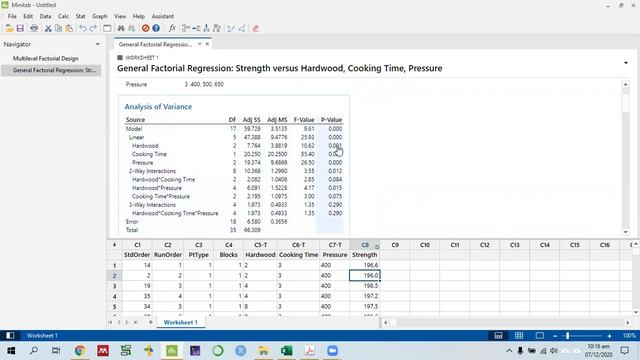640x360 pixels.
Task: Click the zoom slider handle
Action: pyautogui.click(x=567, y=336)
